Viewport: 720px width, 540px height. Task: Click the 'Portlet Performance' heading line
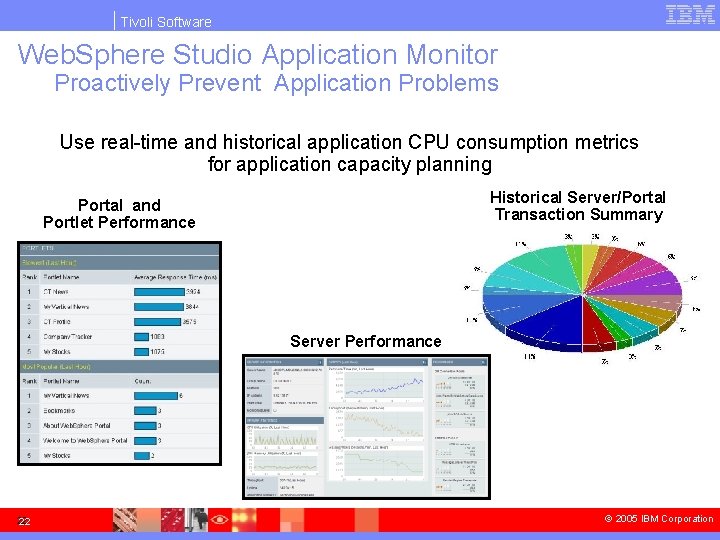point(119,222)
